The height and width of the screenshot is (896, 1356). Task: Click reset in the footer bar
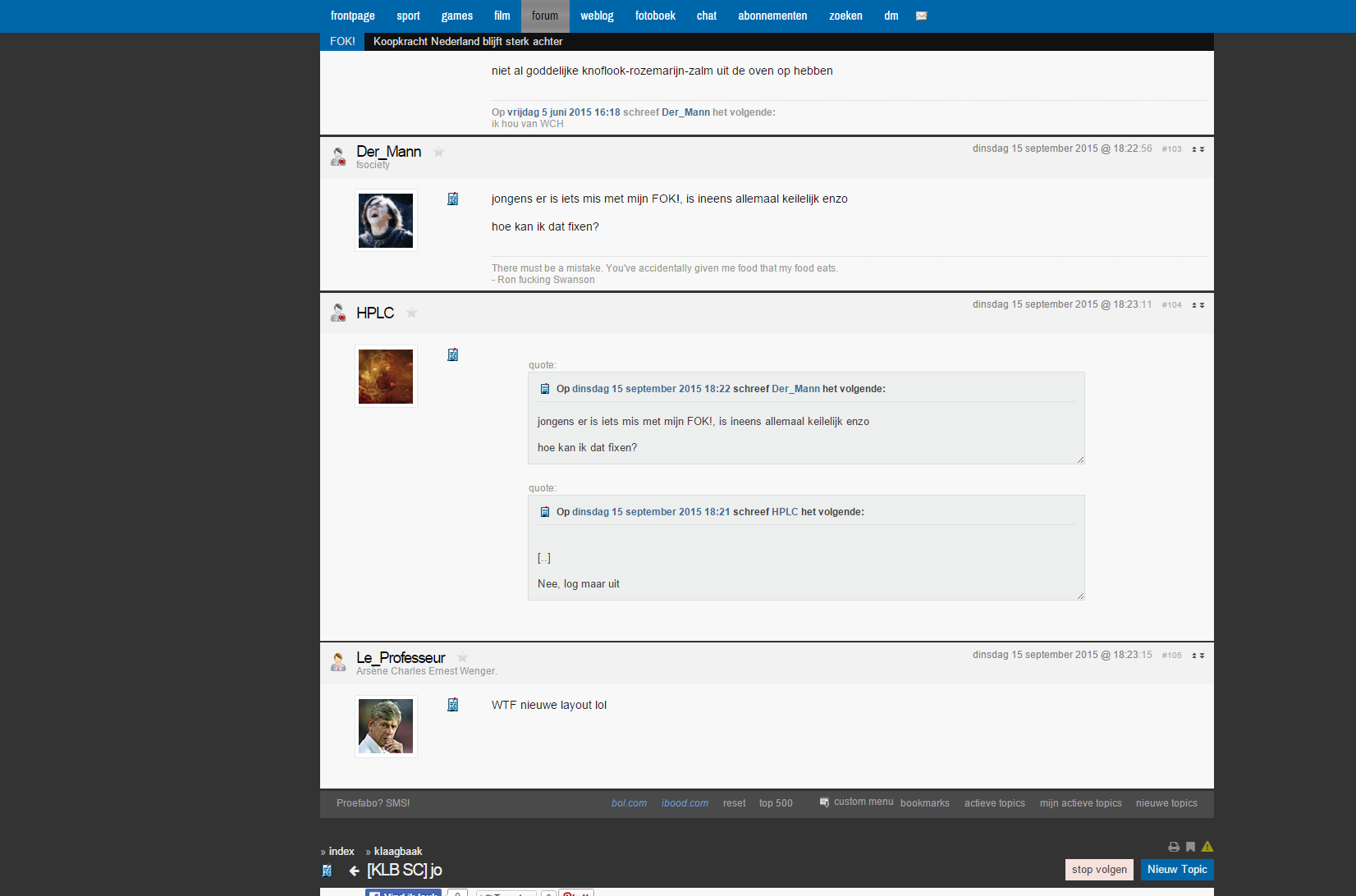[735, 803]
